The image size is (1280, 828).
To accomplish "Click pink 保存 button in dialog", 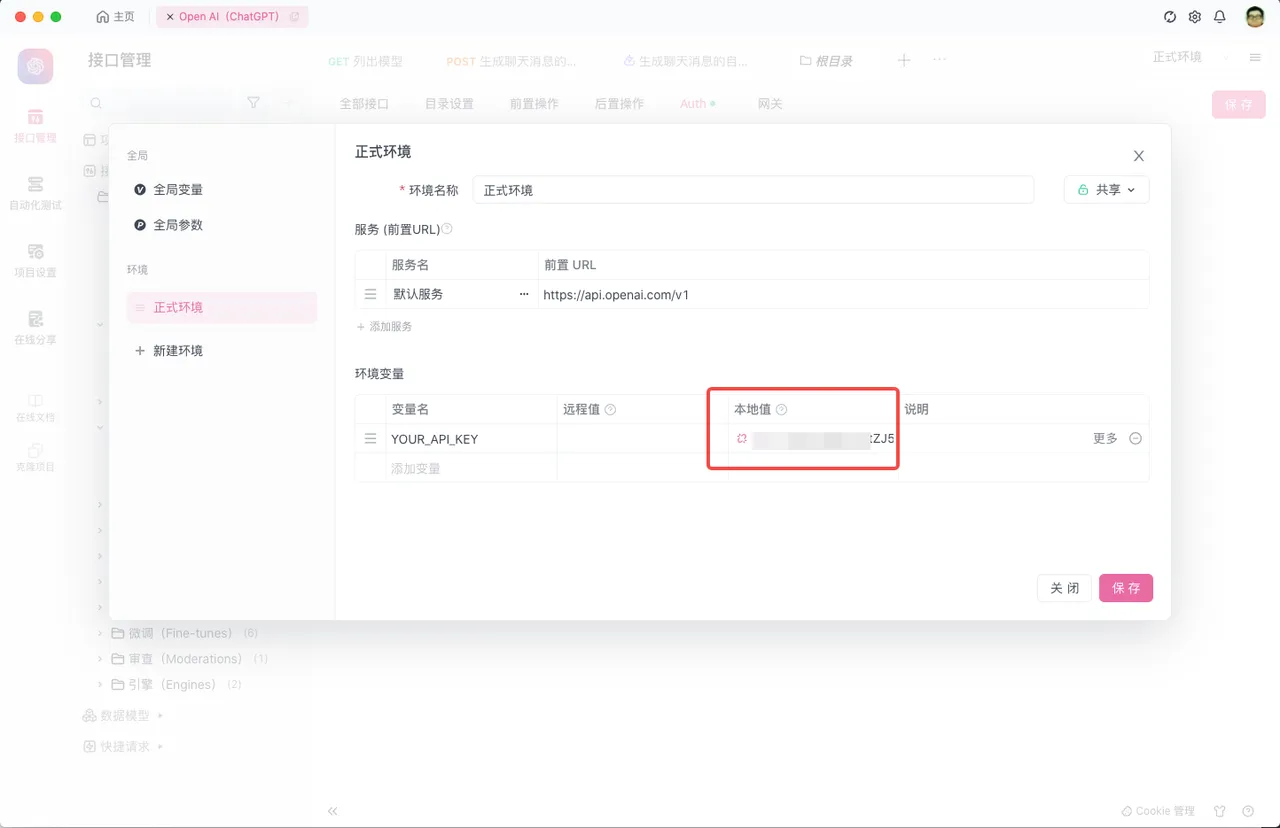I will pos(1126,588).
